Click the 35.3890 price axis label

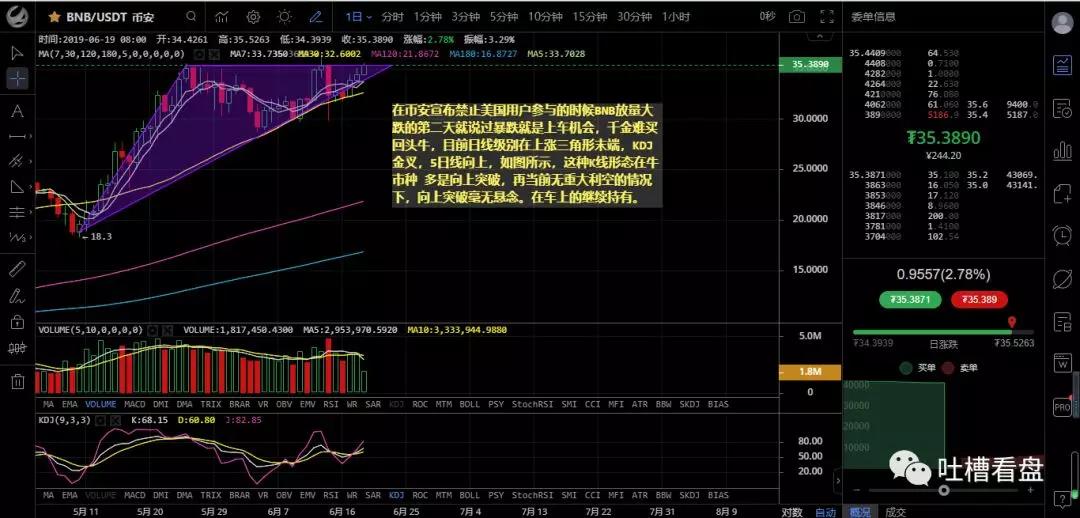pyautogui.click(x=809, y=65)
